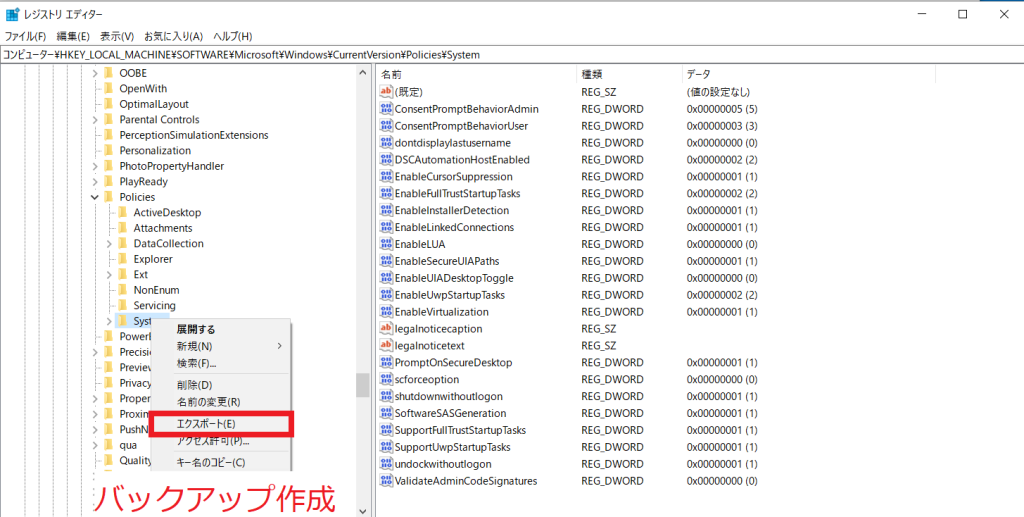Click the Registry Editor title bar icon
Viewport: 1024px width, 517px height.
12,14
